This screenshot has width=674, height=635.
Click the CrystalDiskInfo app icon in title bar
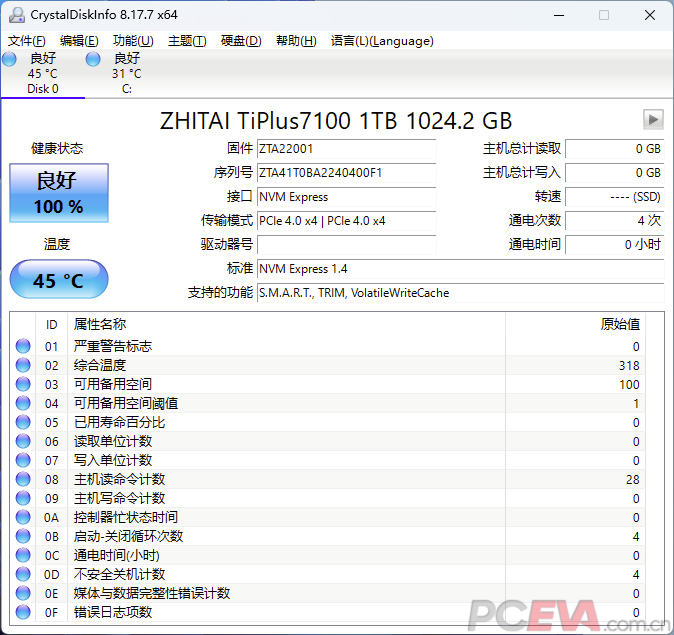point(17,15)
